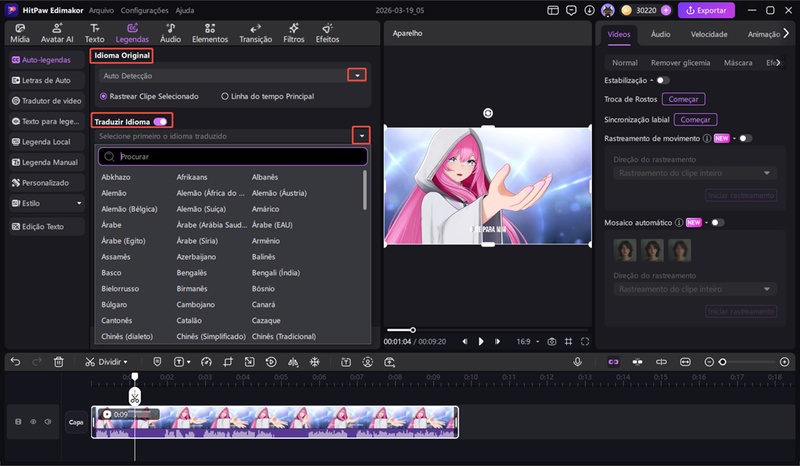Open the Transição panel
800x466 pixels.
(256, 33)
